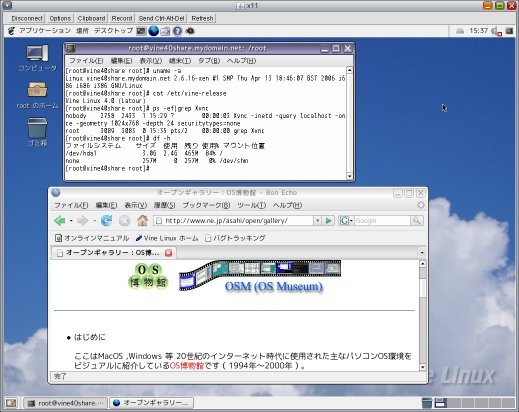Screen dimensions: 519x412
Task: Open browser ヘルプ(H) menu
Action: (x=287, y=205)
